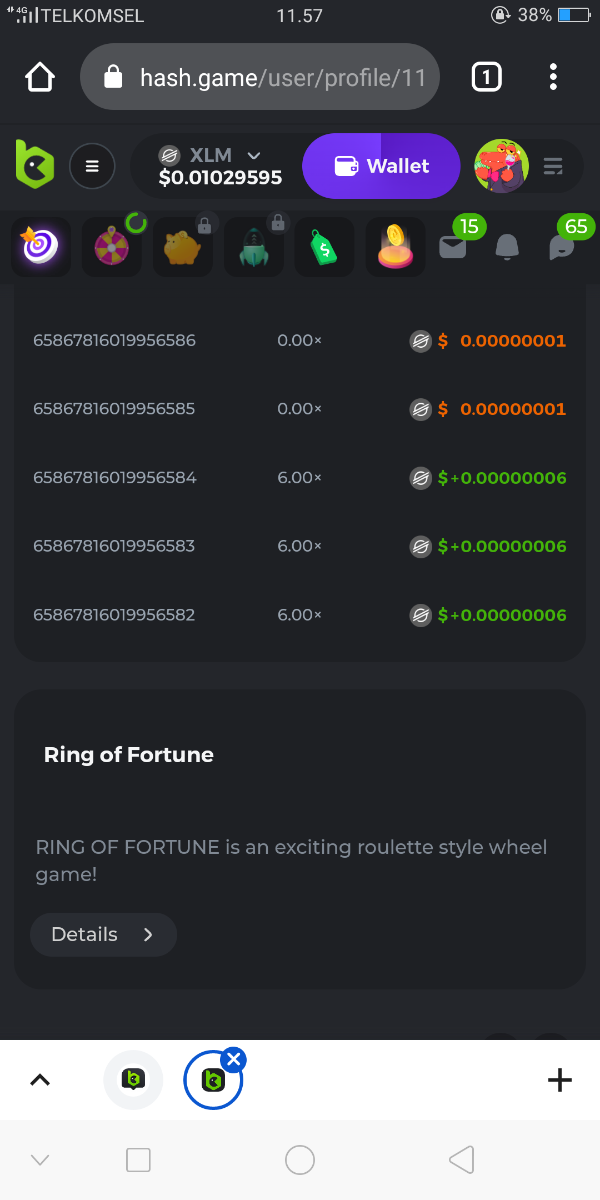This screenshot has height=1200, width=600.
Task: Open the locked piggy bank icon
Action: (x=183, y=246)
